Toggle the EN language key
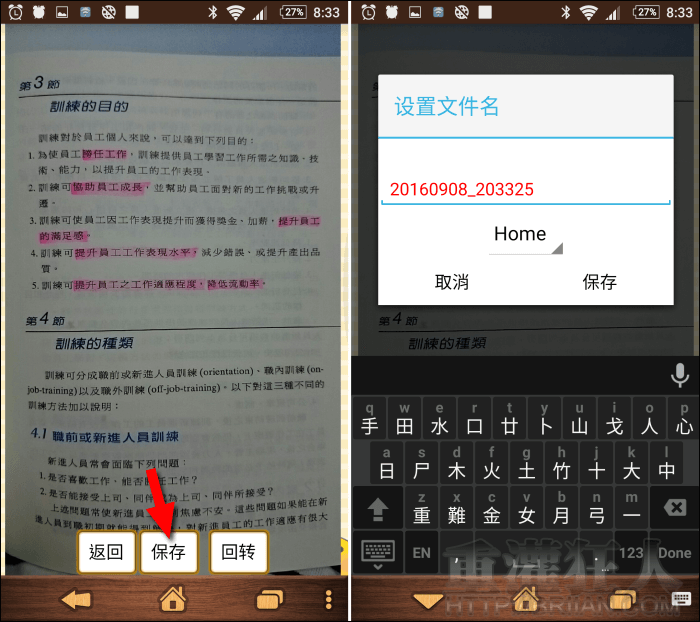This screenshot has height=622, width=700. point(422,552)
